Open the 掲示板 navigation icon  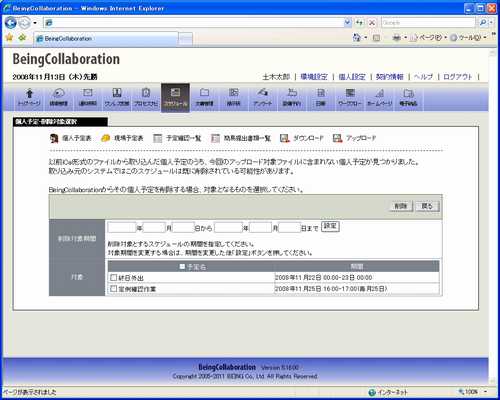pyautogui.click(x=233, y=97)
